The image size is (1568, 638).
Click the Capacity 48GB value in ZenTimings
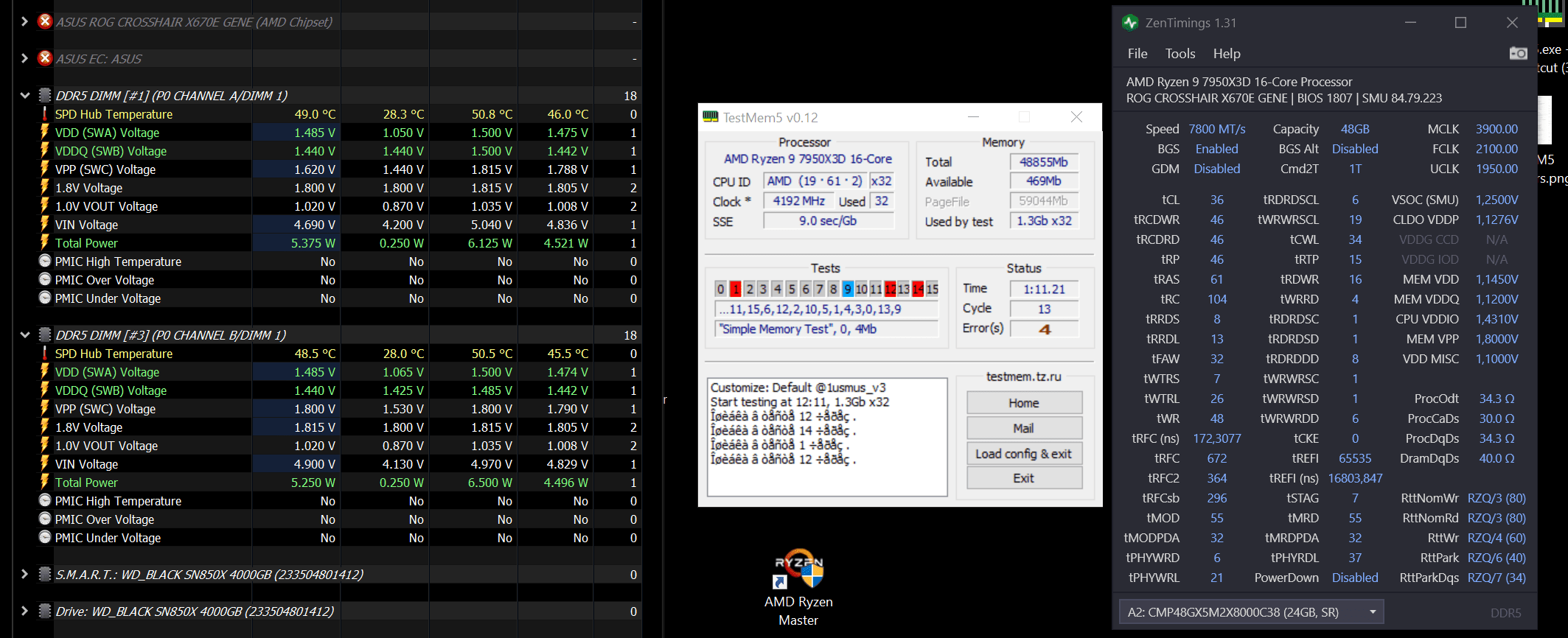[1355, 129]
